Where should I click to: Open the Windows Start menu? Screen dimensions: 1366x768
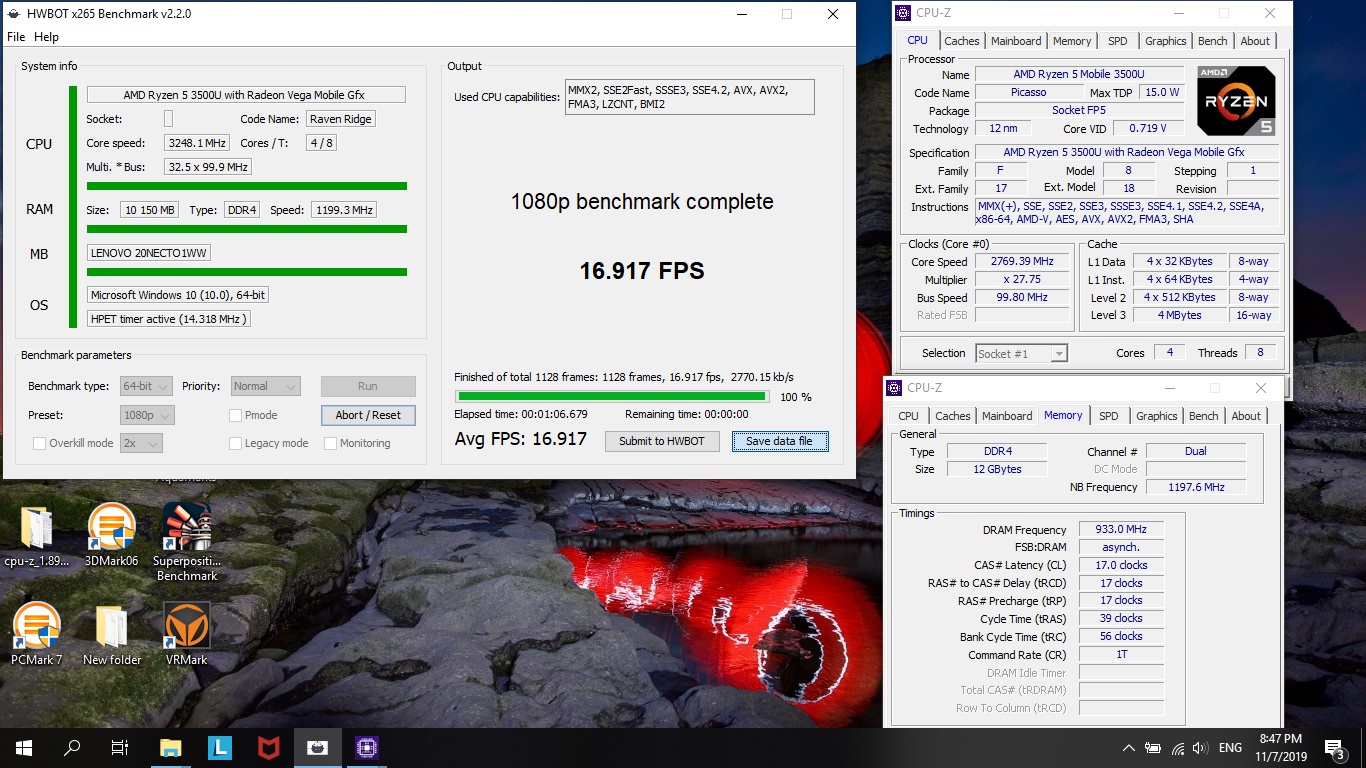point(24,747)
